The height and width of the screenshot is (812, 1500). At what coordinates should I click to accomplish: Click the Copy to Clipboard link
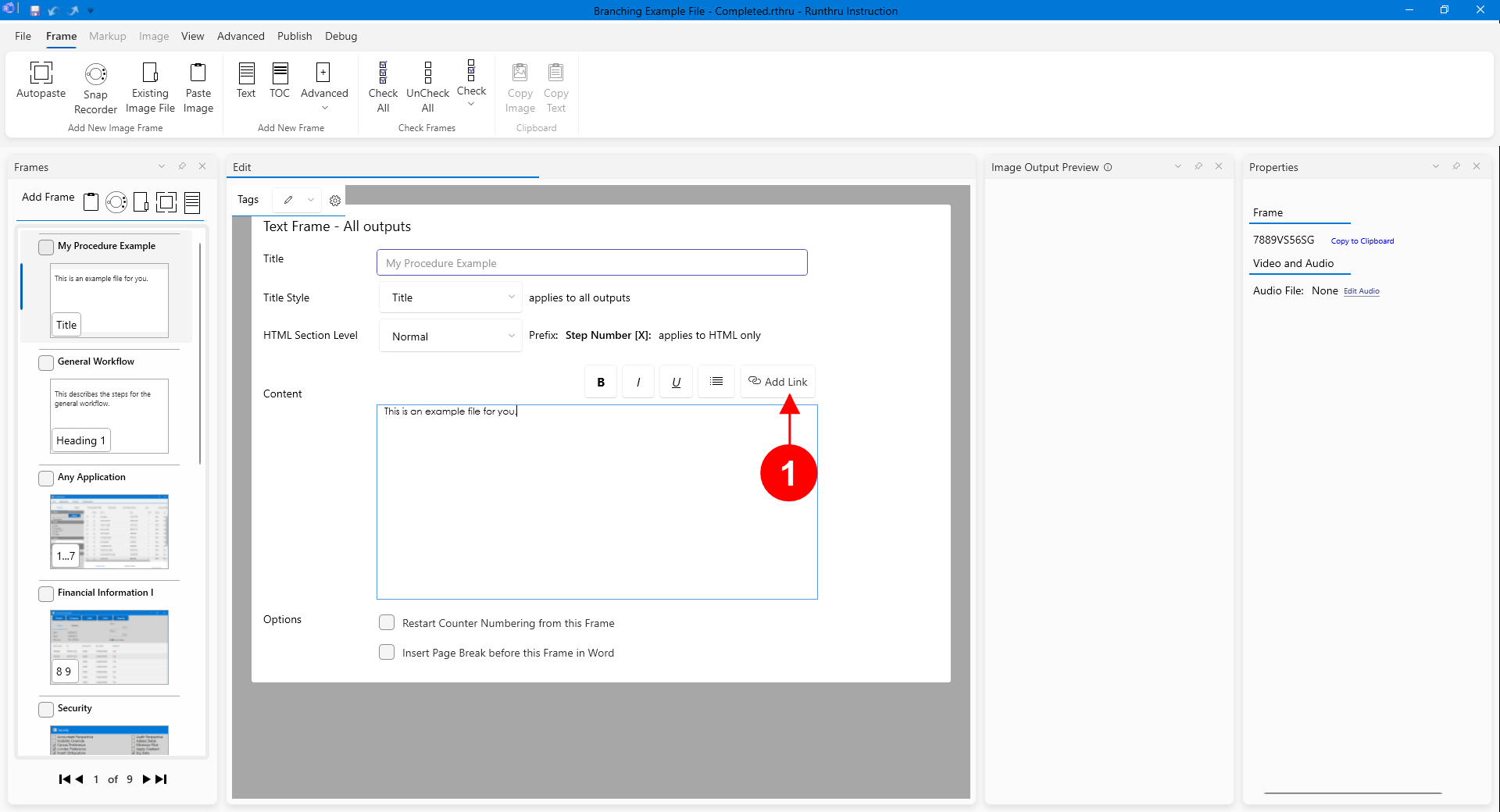pyautogui.click(x=1362, y=241)
